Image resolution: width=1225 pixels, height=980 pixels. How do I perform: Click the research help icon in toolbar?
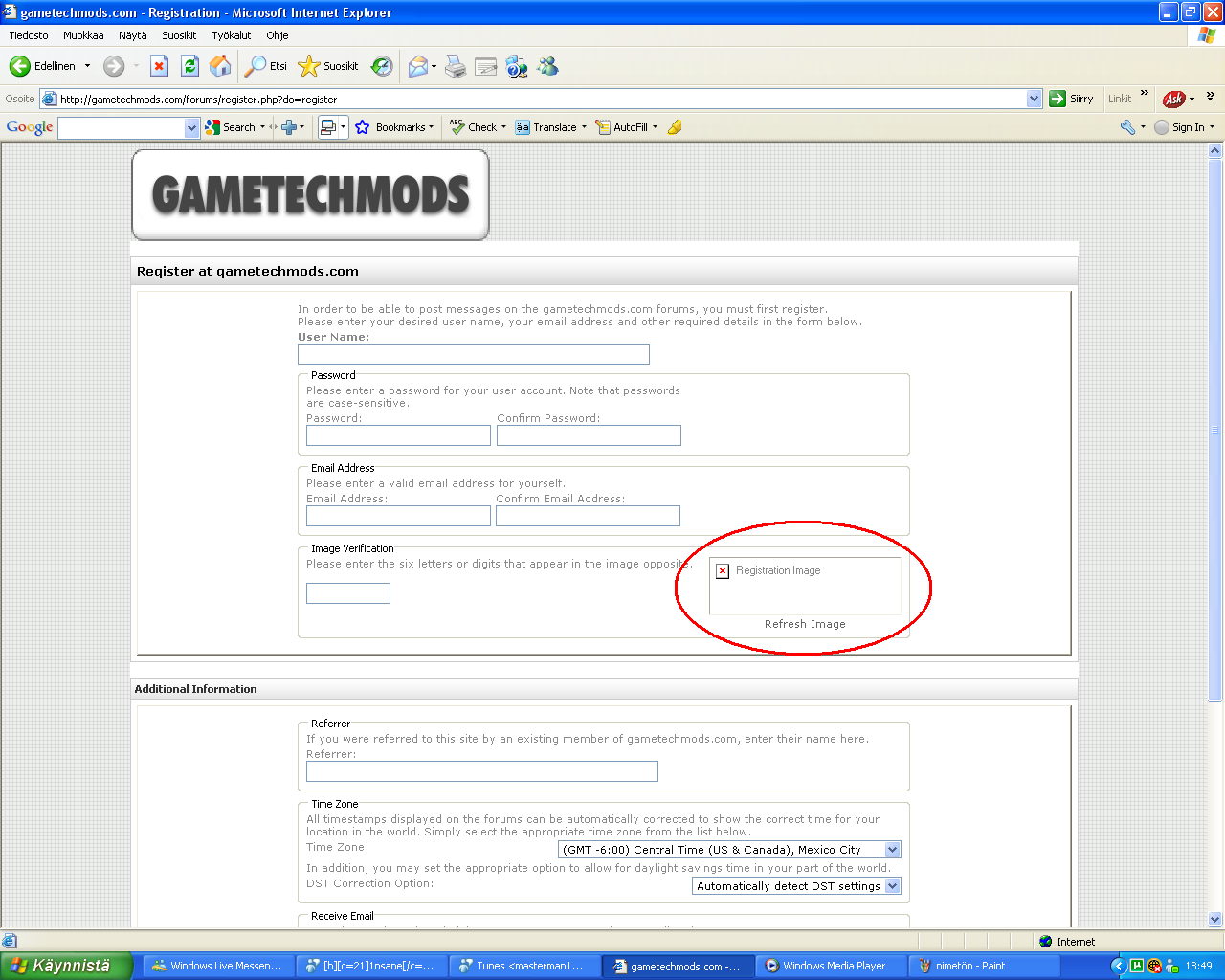click(517, 66)
